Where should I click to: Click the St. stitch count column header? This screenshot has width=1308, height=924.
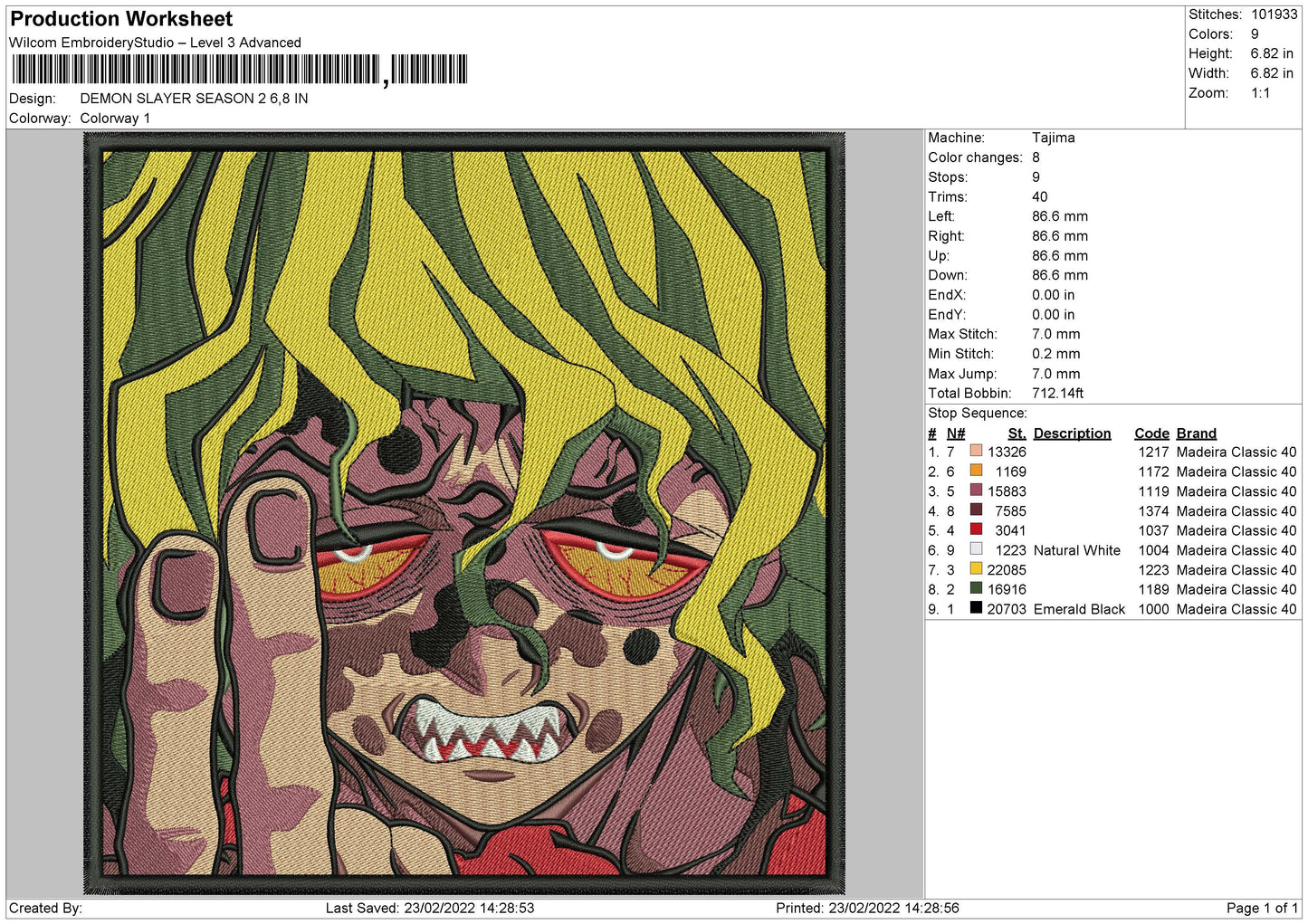coord(1017,433)
